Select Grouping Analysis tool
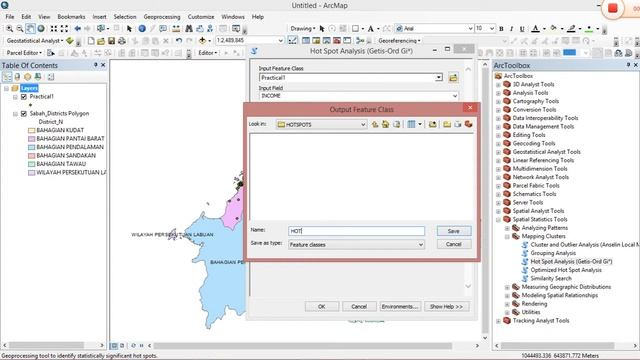 [553, 253]
